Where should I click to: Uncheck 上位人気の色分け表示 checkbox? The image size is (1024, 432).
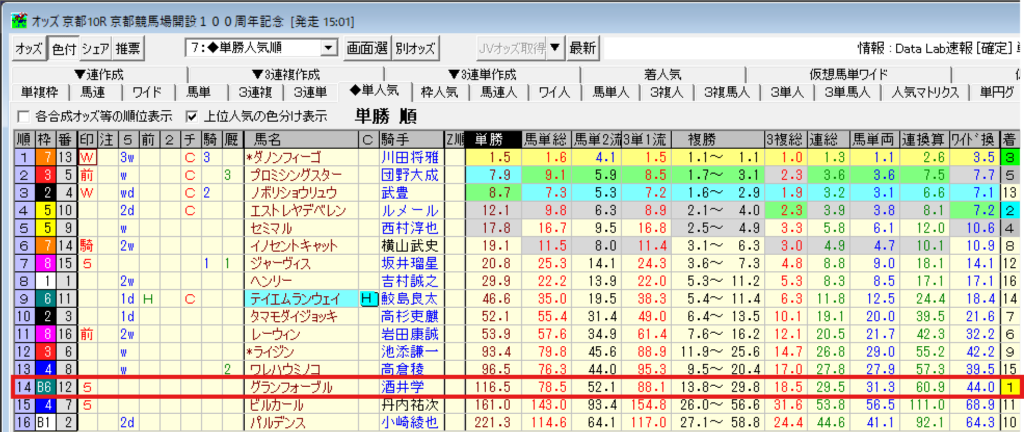point(193,115)
